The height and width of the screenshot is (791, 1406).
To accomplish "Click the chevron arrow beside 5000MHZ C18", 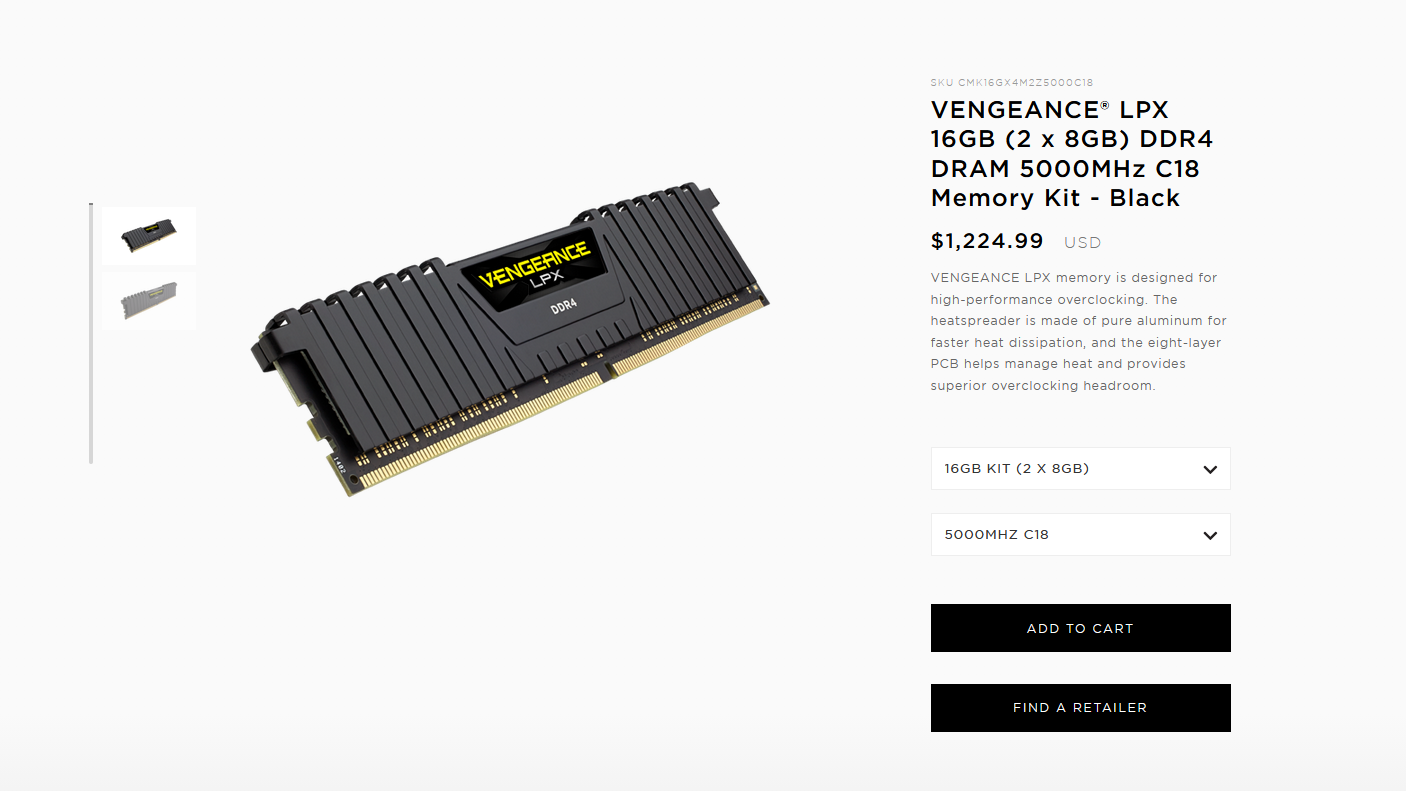I will [1210, 535].
